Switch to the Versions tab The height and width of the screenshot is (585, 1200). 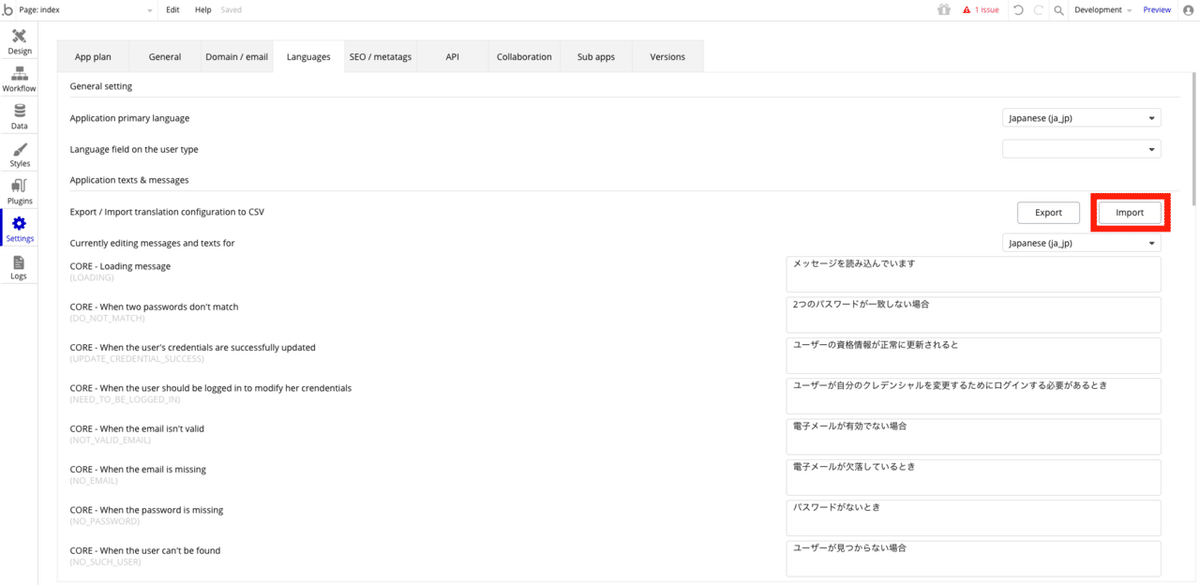point(667,57)
